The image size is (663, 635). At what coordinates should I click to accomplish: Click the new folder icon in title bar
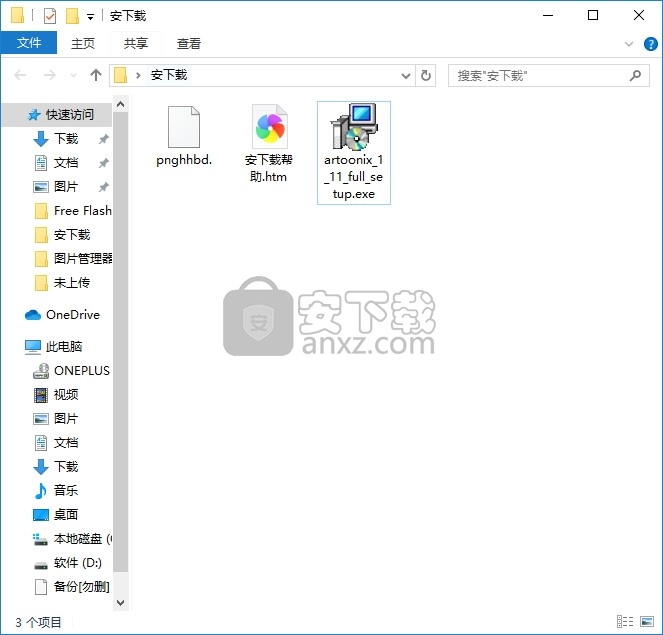coord(72,16)
